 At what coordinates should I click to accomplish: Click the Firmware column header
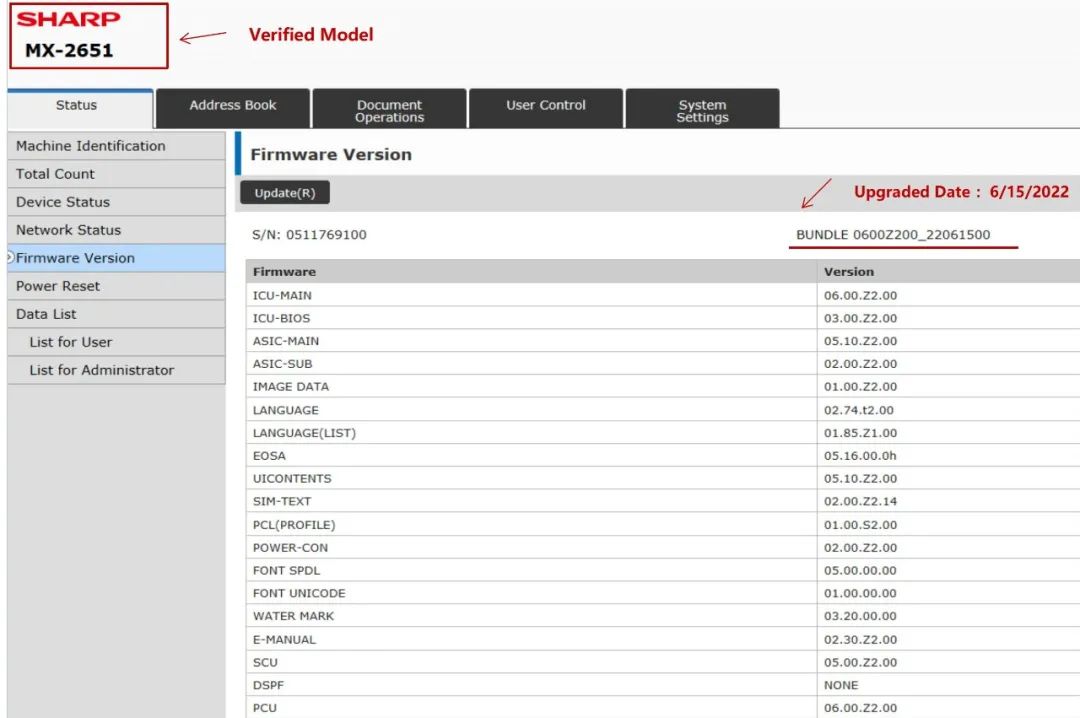(284, 272)
